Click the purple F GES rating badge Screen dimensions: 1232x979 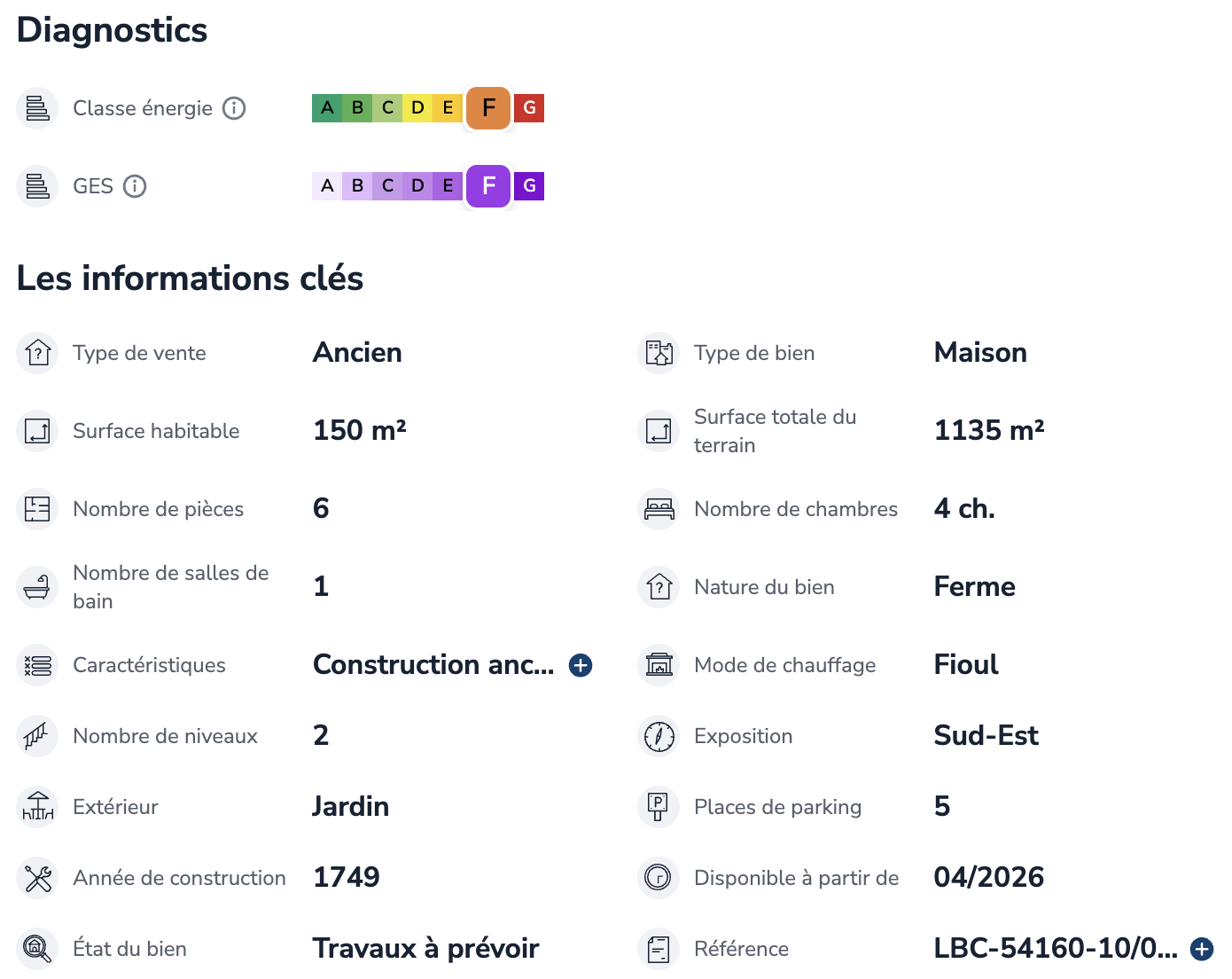pyautogui.click(x=488, y=186)
